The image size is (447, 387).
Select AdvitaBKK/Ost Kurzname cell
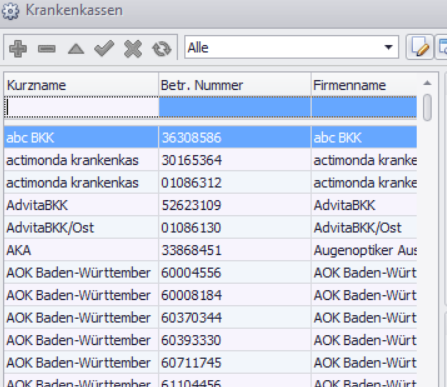point(81,228)
